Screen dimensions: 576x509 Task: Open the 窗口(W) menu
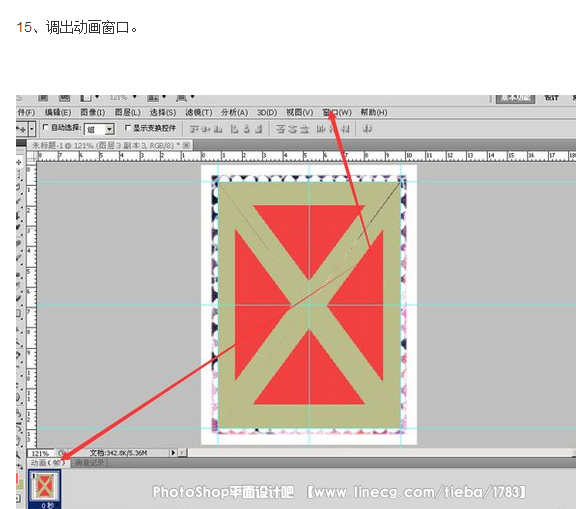pyautogui.click(x=337, y=112)
